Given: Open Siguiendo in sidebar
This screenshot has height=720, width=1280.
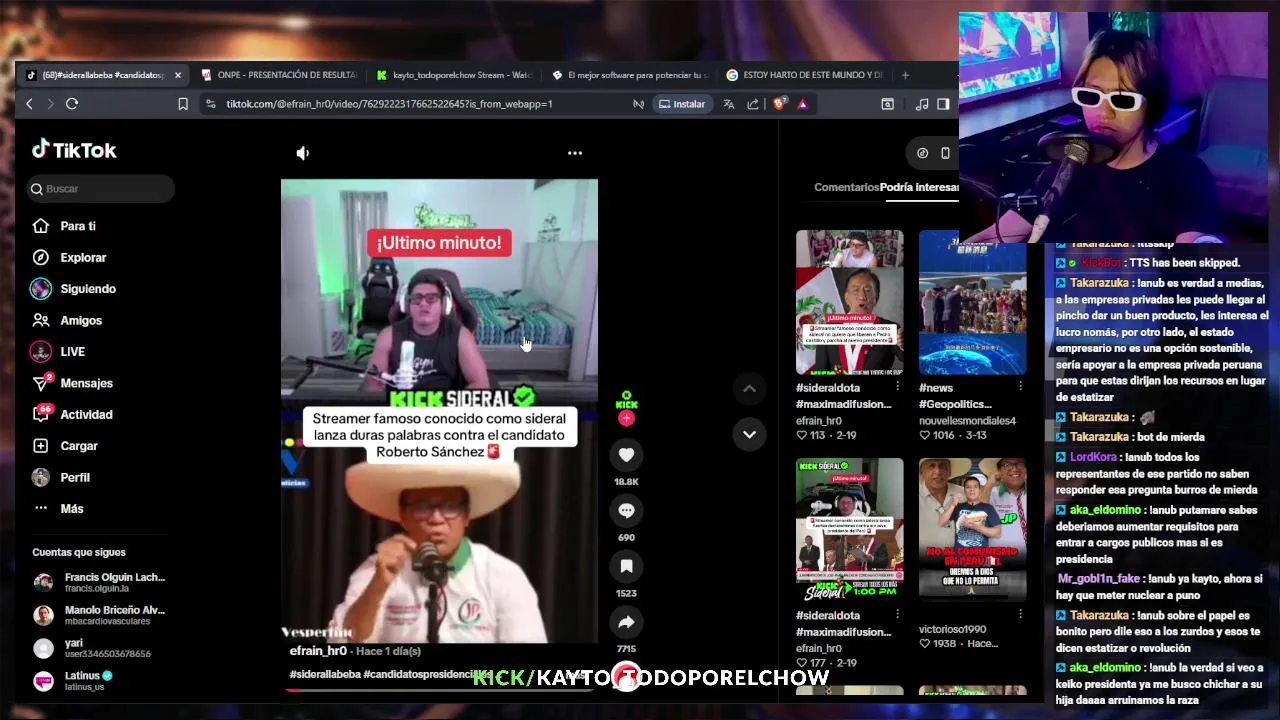Looking at the screenshot, I should [88, 289].
